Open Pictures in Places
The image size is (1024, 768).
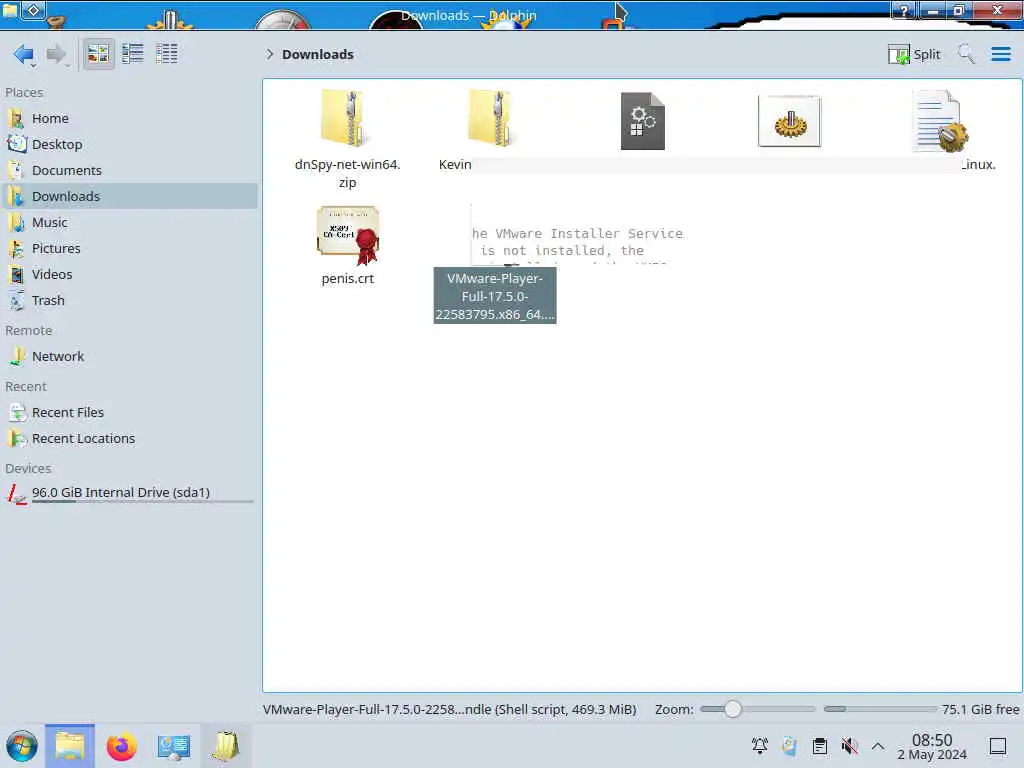130,249
